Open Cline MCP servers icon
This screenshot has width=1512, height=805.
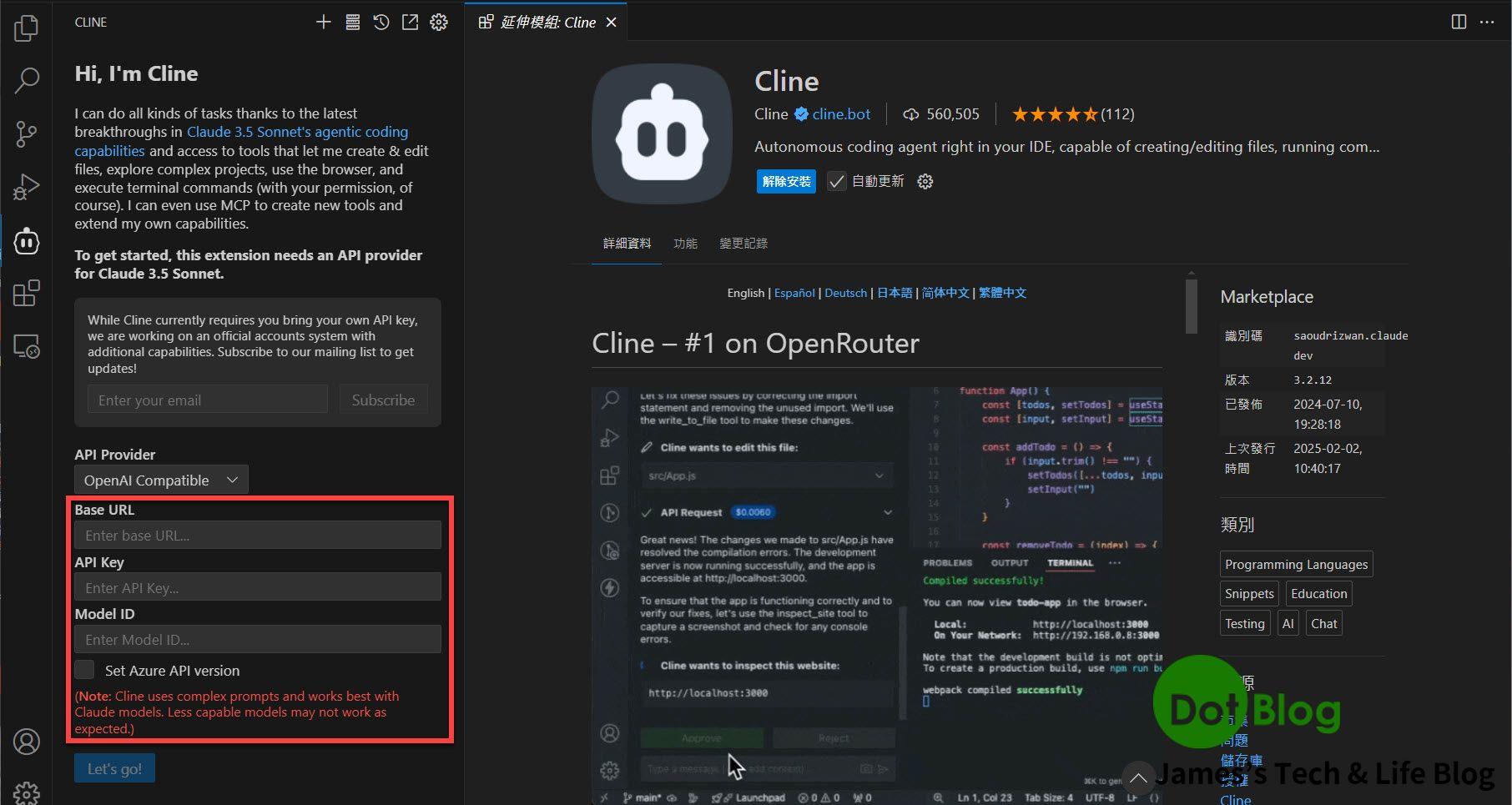[353, 23]
